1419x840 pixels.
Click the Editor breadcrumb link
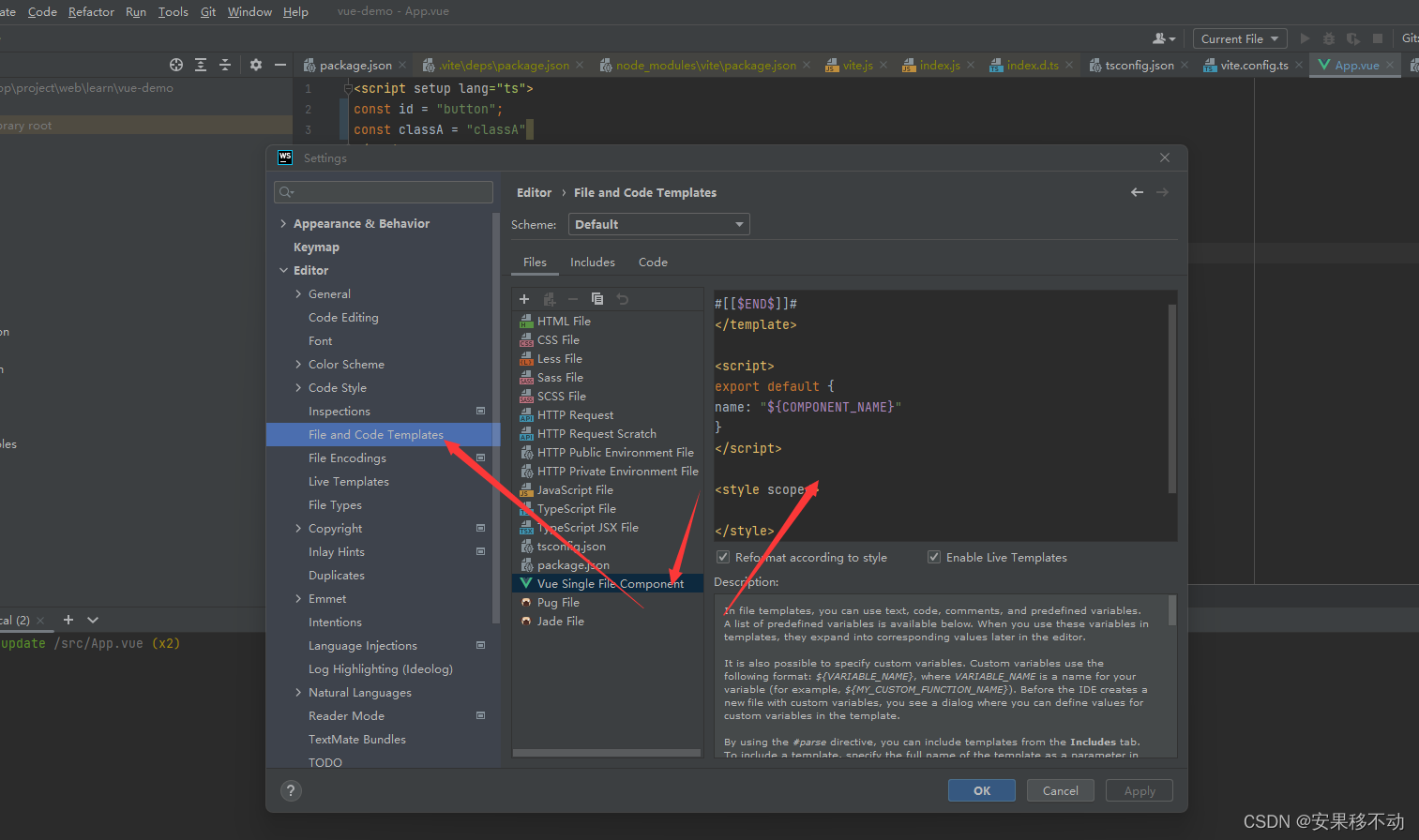(534, 192)
